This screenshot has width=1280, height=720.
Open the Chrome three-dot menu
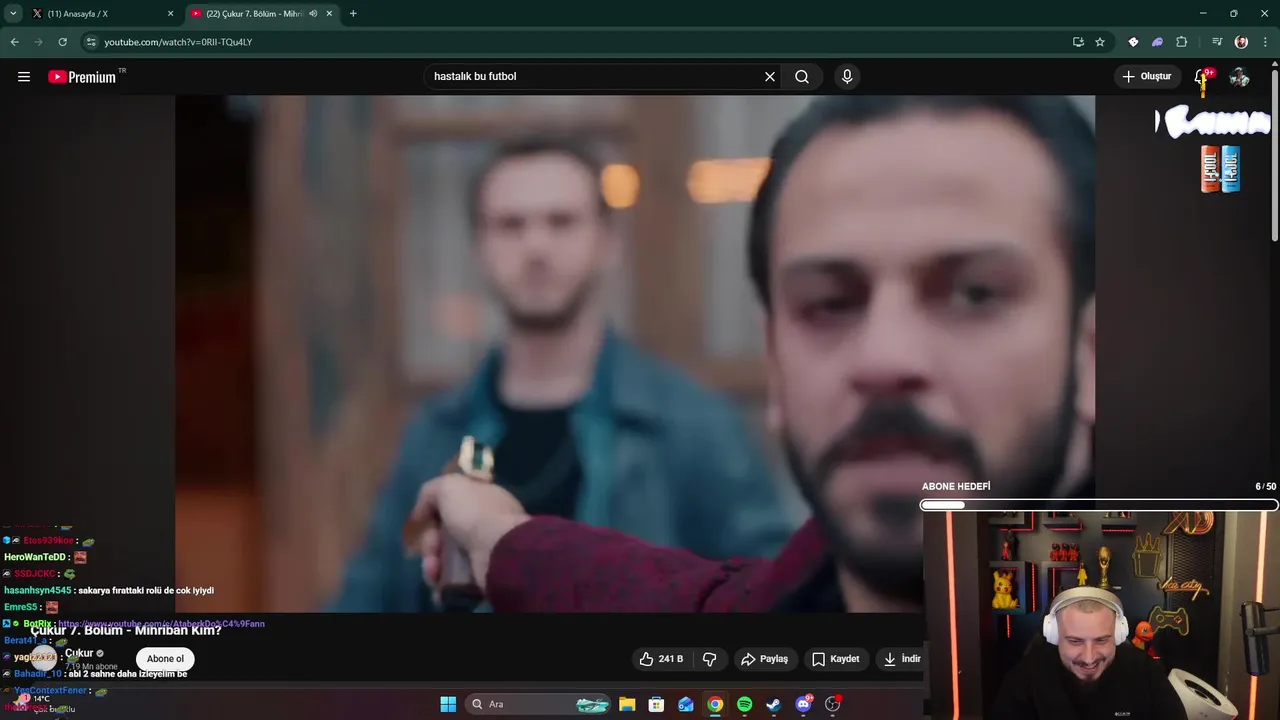[x=1265, y=42]
